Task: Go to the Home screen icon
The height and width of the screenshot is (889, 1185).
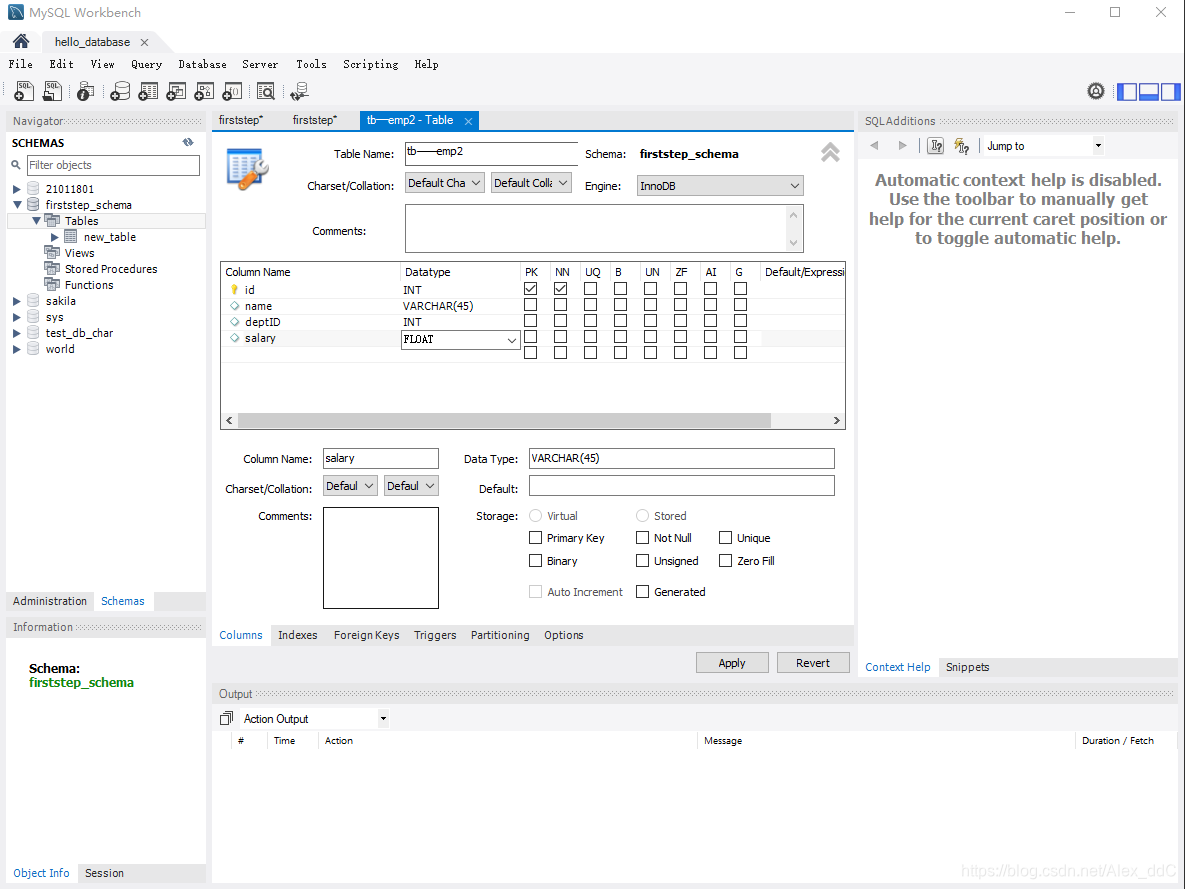Action: coord(21,42)
